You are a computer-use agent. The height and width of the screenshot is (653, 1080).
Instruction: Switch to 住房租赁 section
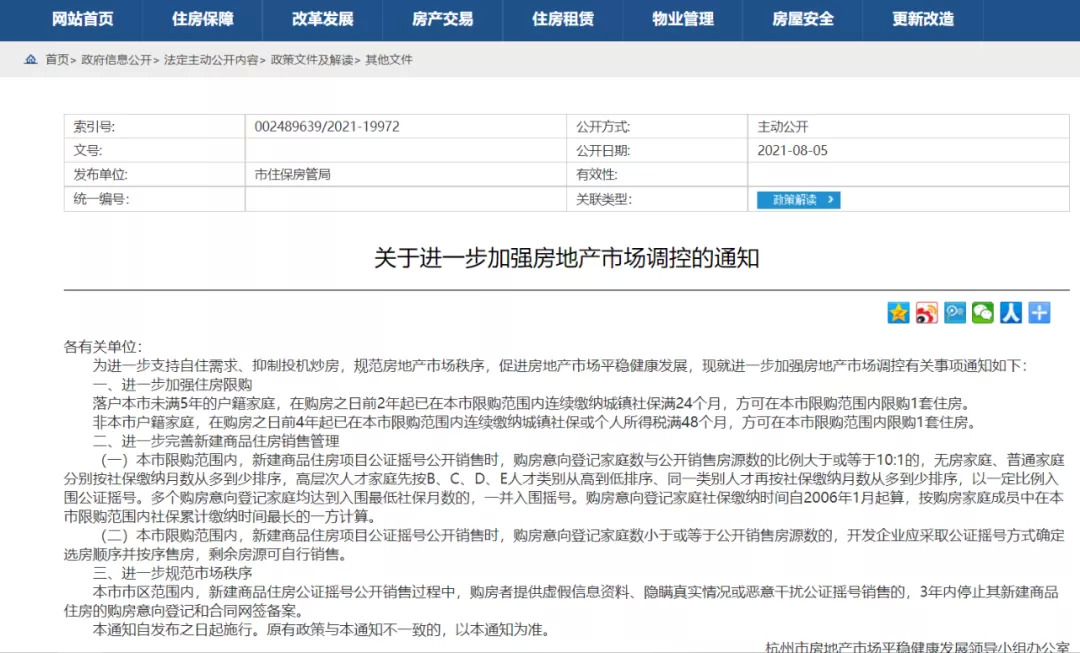pos(562,19)
